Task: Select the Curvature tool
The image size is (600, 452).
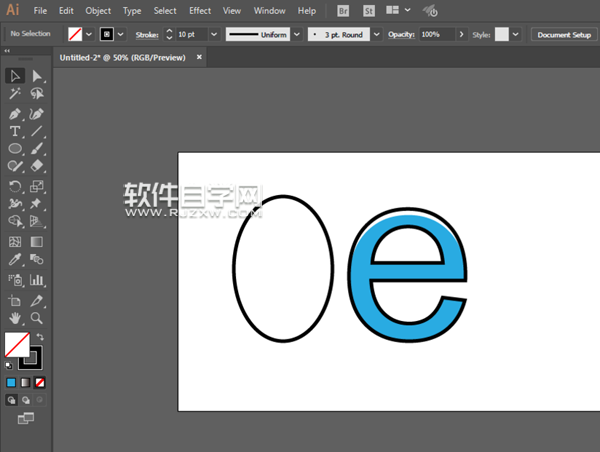Action: point(37,114)
